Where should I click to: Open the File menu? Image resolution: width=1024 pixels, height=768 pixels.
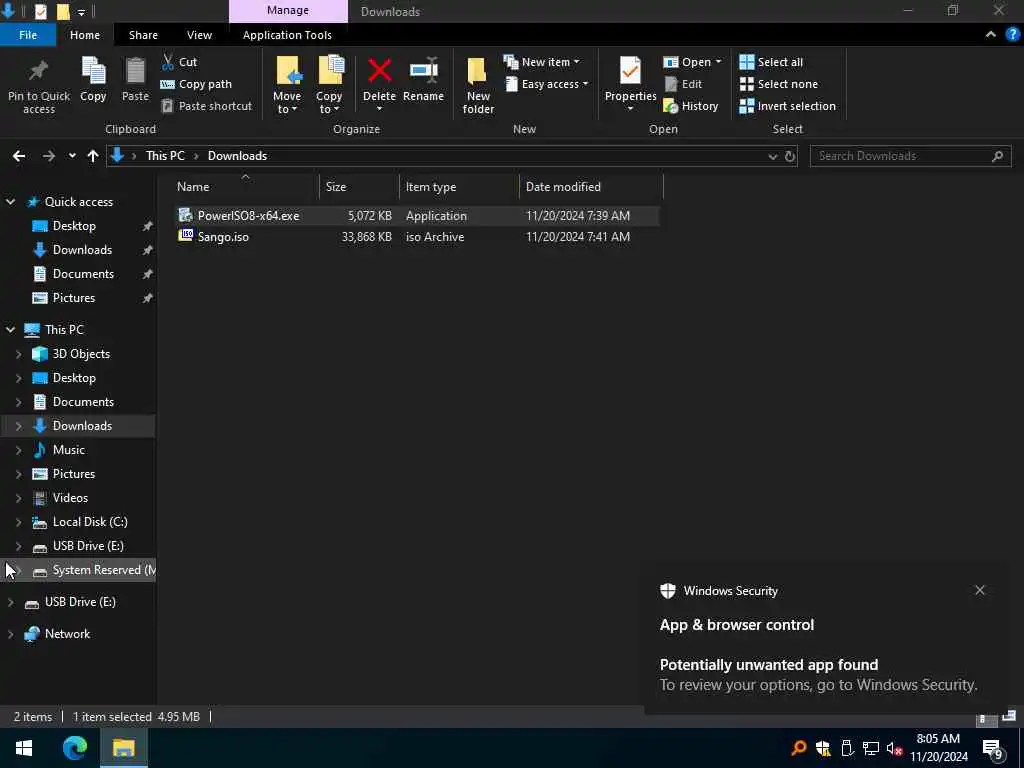click(x=28, y=35)
